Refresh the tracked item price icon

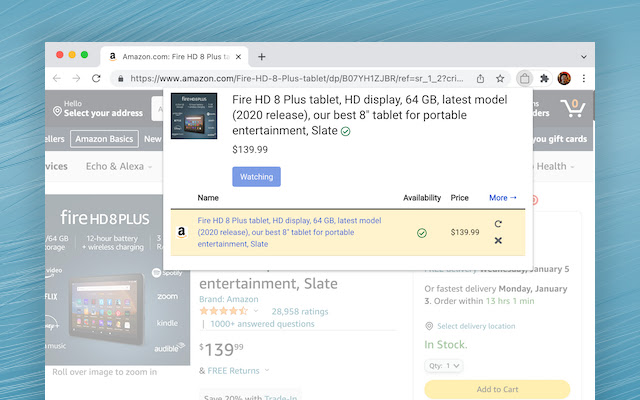(x=498, y=224)
